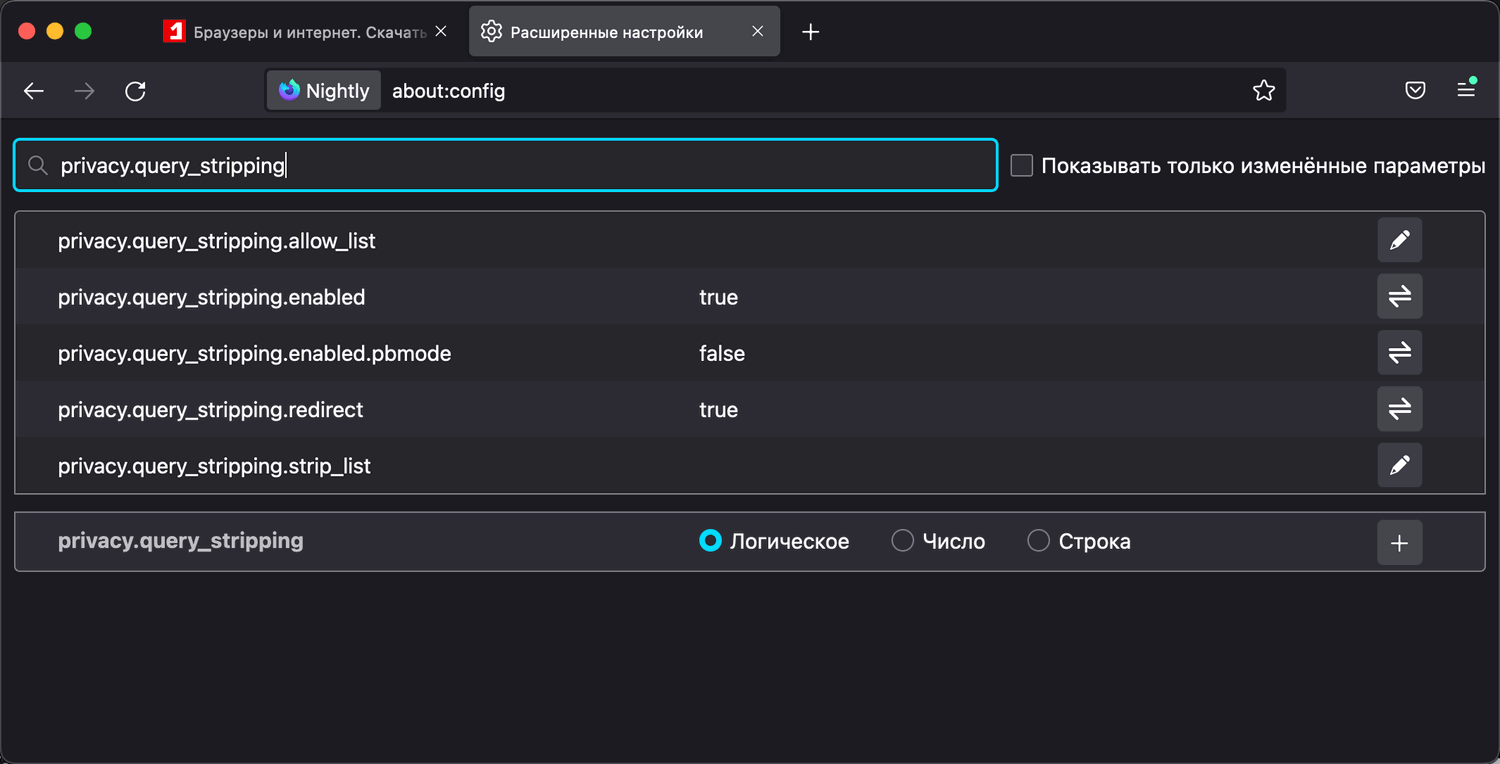This screenshot has width=1500, height=764.
Task: Reload the current page
Action: coord(135,91)
